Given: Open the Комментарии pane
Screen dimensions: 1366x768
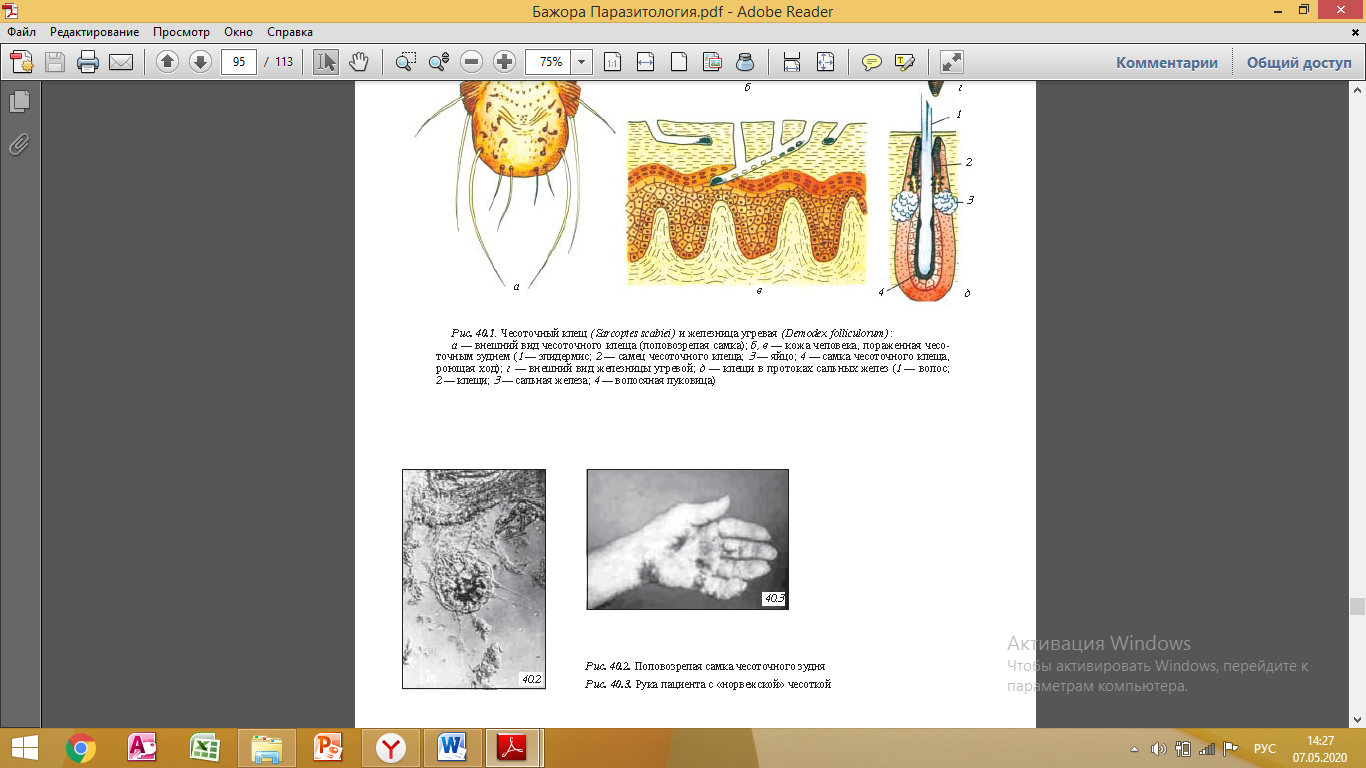Looking at the screenshot, I should coord(1167,62).
